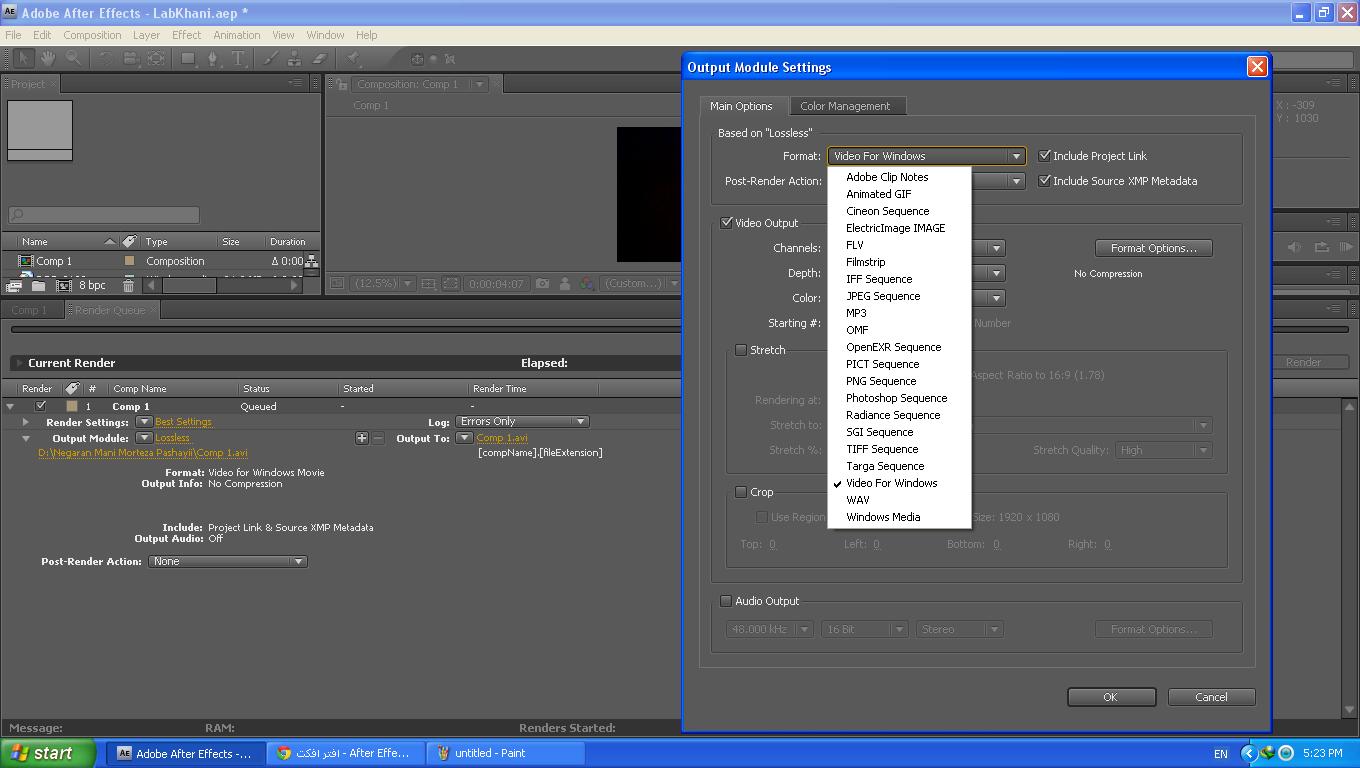Click Interpret Footage icon in Project panel

tap(14, 286)
